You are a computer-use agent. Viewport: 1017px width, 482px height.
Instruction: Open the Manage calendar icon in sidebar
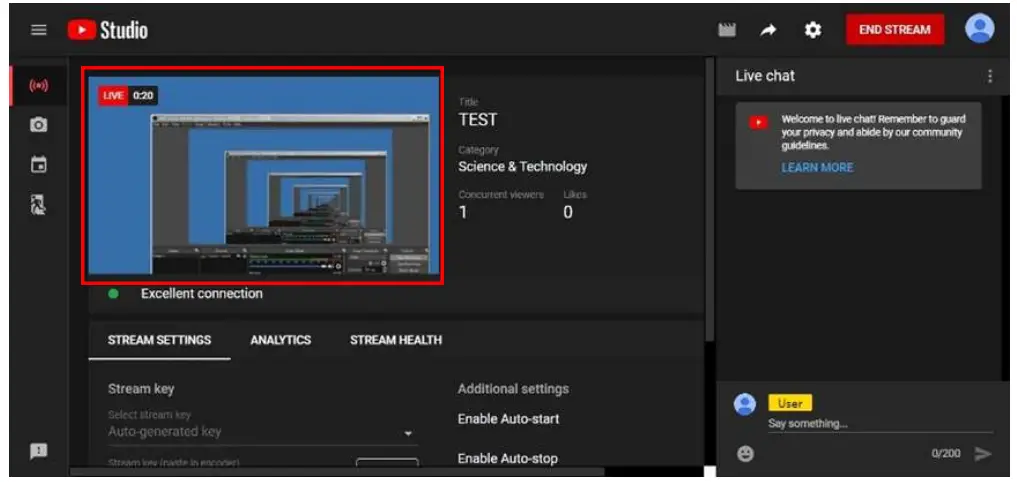(39, 164)
